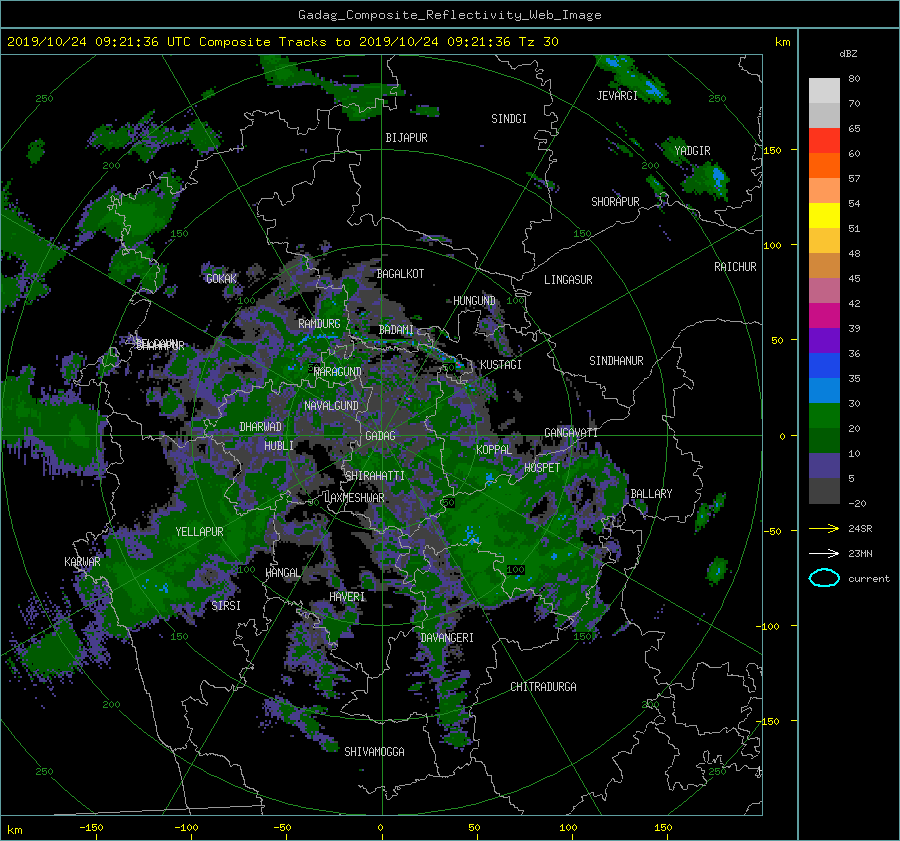Click the SIRSI label

(x=226, y=606)
